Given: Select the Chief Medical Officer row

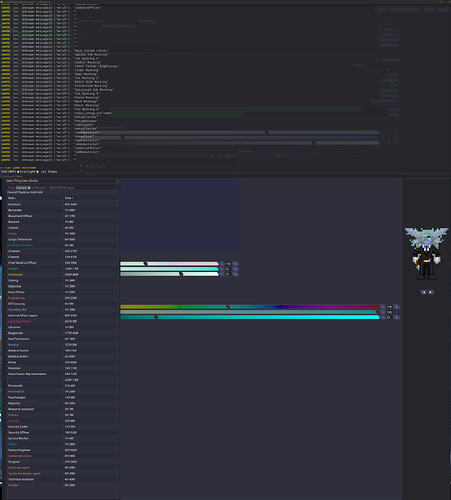Looking at the screenshot, I should tap(63, 263).
